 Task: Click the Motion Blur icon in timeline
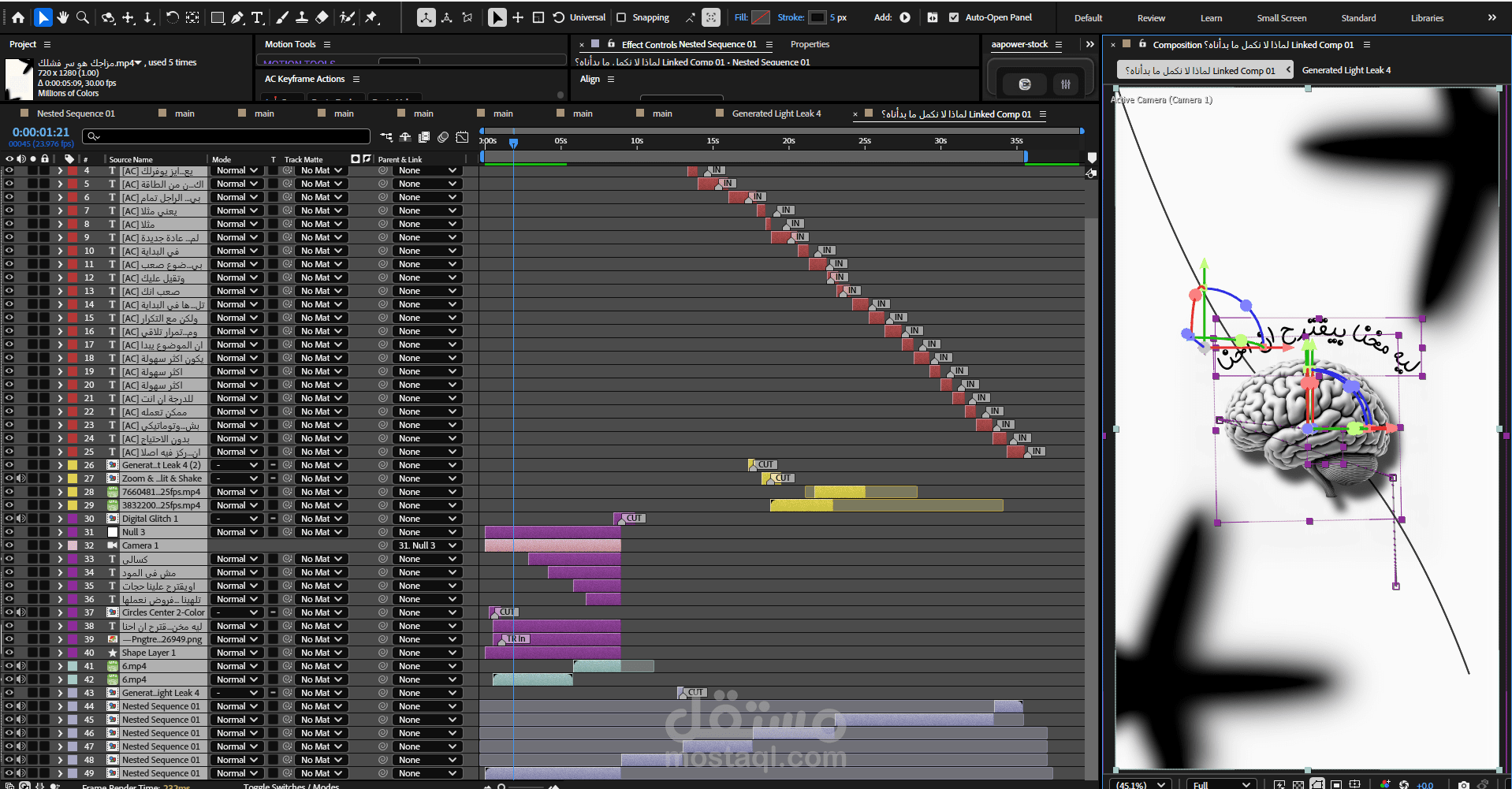pyautogui.click(x=443, y=137)
